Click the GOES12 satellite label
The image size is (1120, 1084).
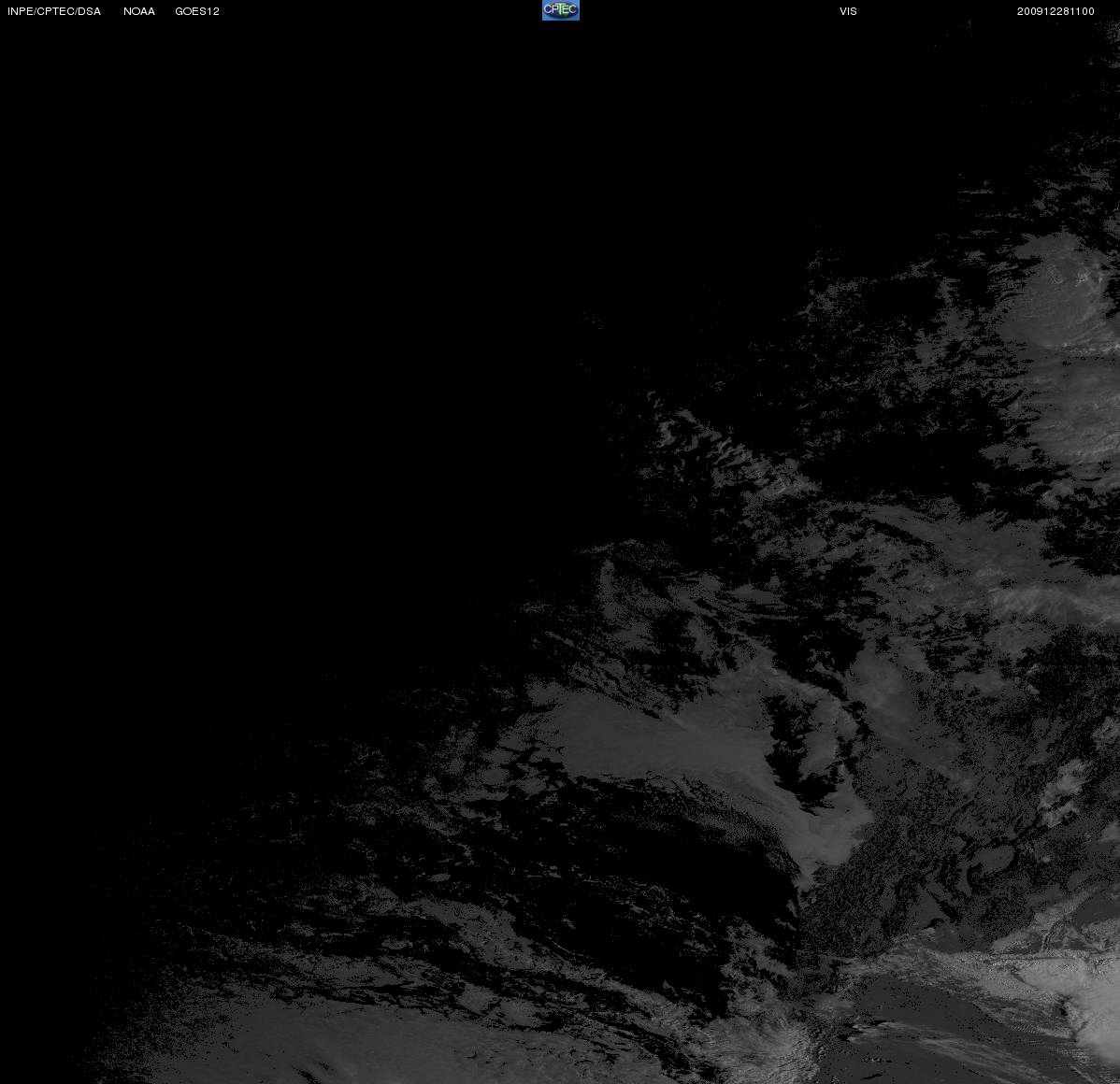coord(197,11)
